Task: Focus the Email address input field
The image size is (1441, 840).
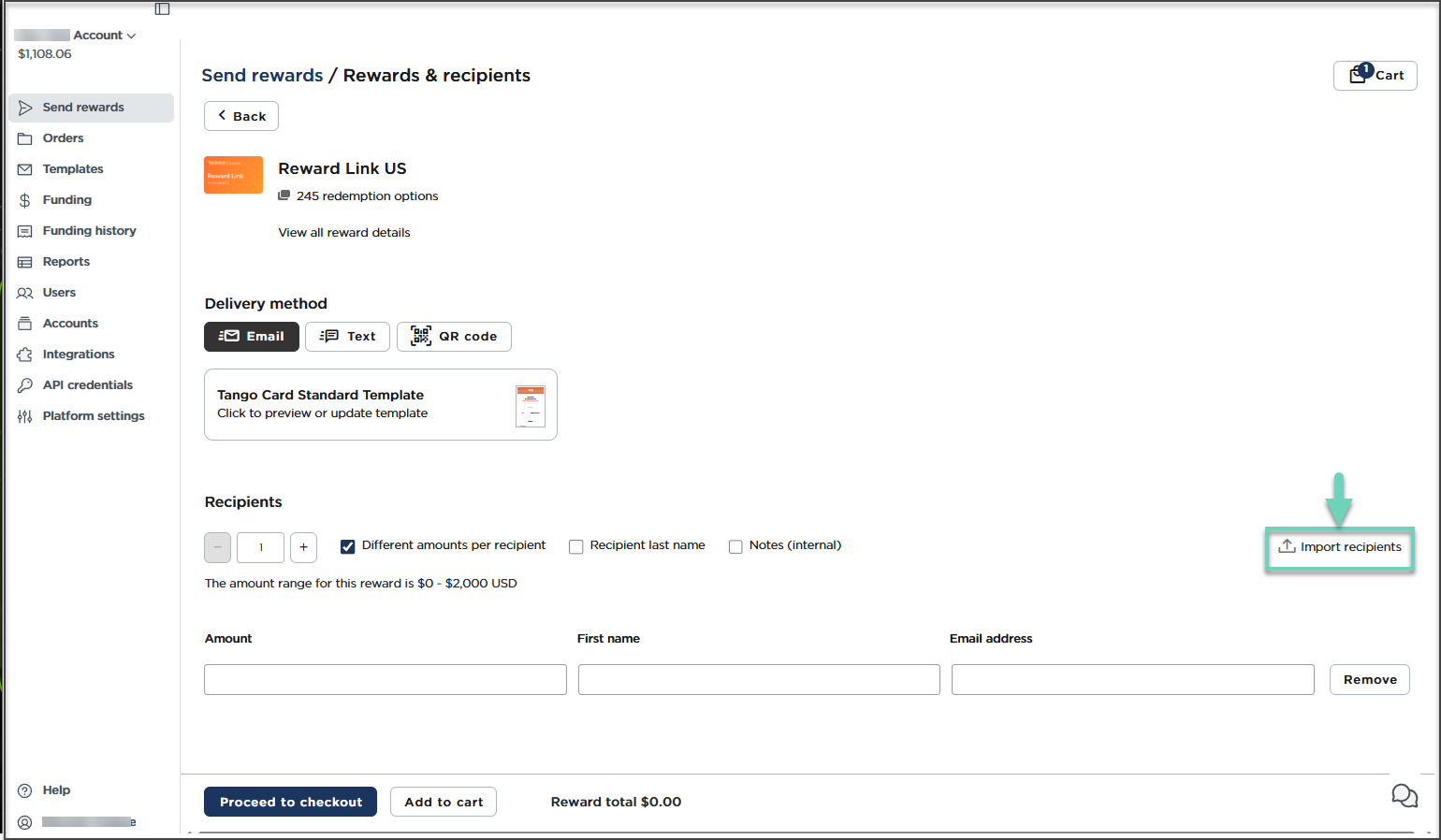Action: 1132,680
